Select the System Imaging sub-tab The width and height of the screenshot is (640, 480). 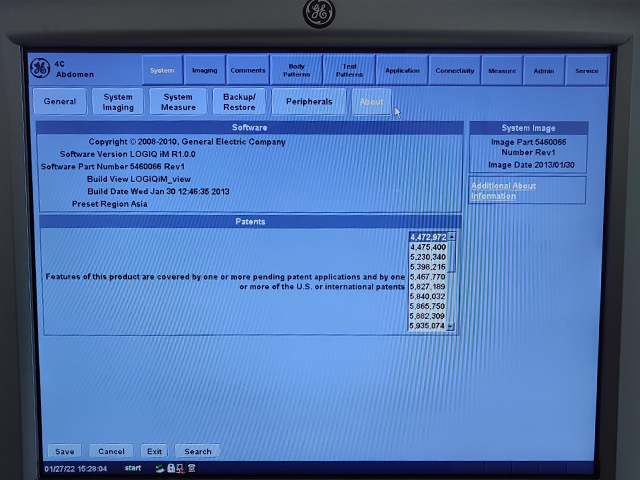pos(118,102)
